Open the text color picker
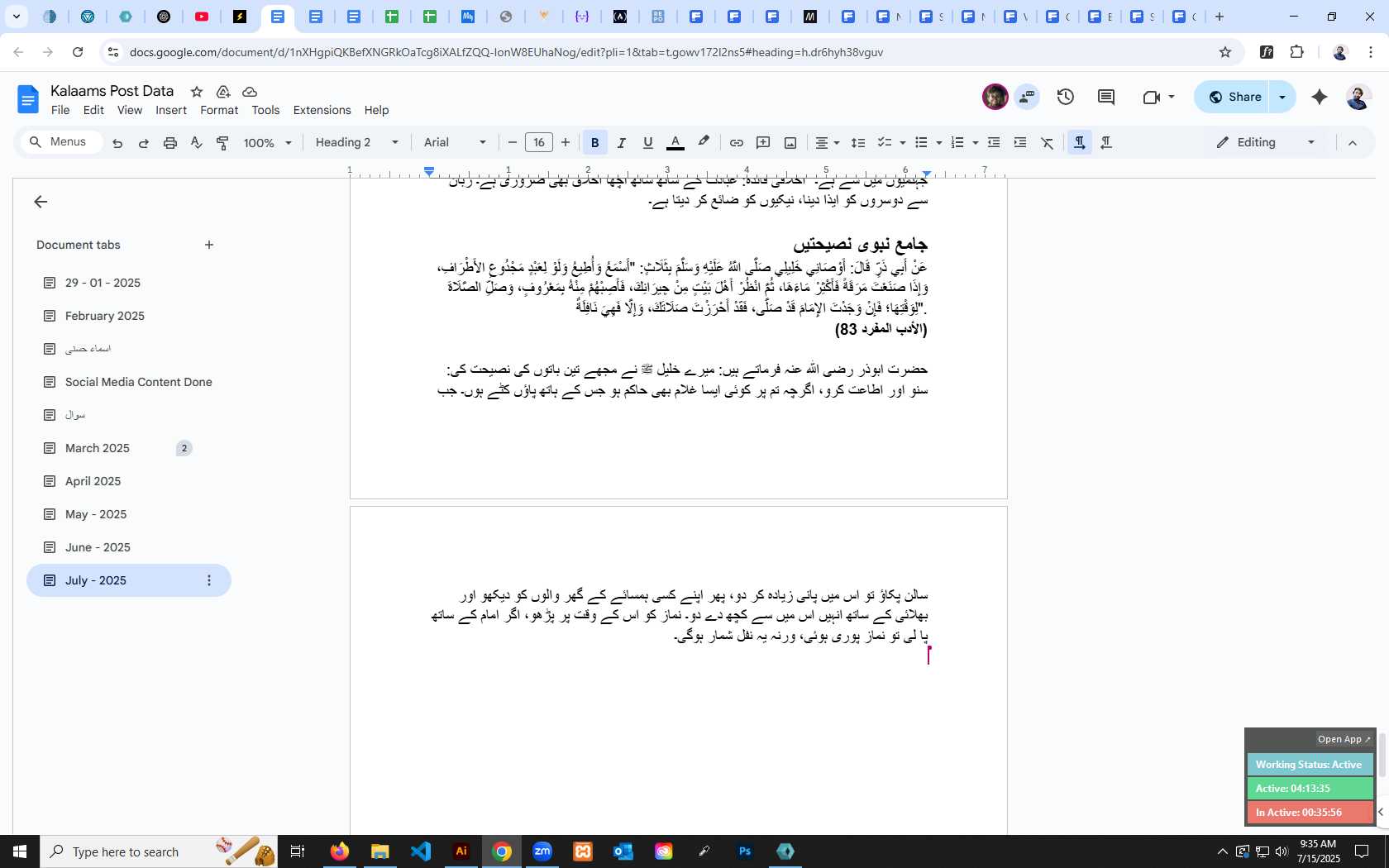This screenshot has width=1389, height=868. [675, 143]
